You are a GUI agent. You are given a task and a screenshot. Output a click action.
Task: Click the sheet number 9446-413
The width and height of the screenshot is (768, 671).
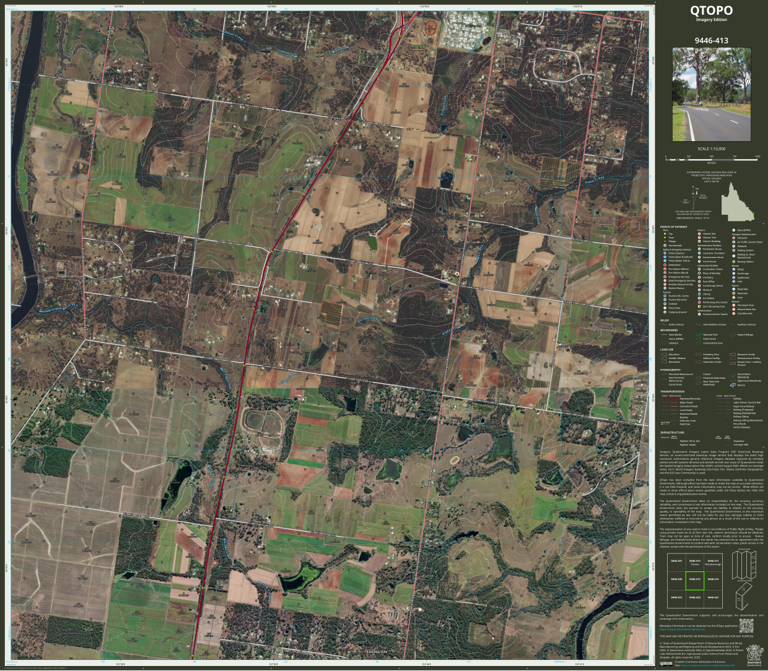[711, 41]
